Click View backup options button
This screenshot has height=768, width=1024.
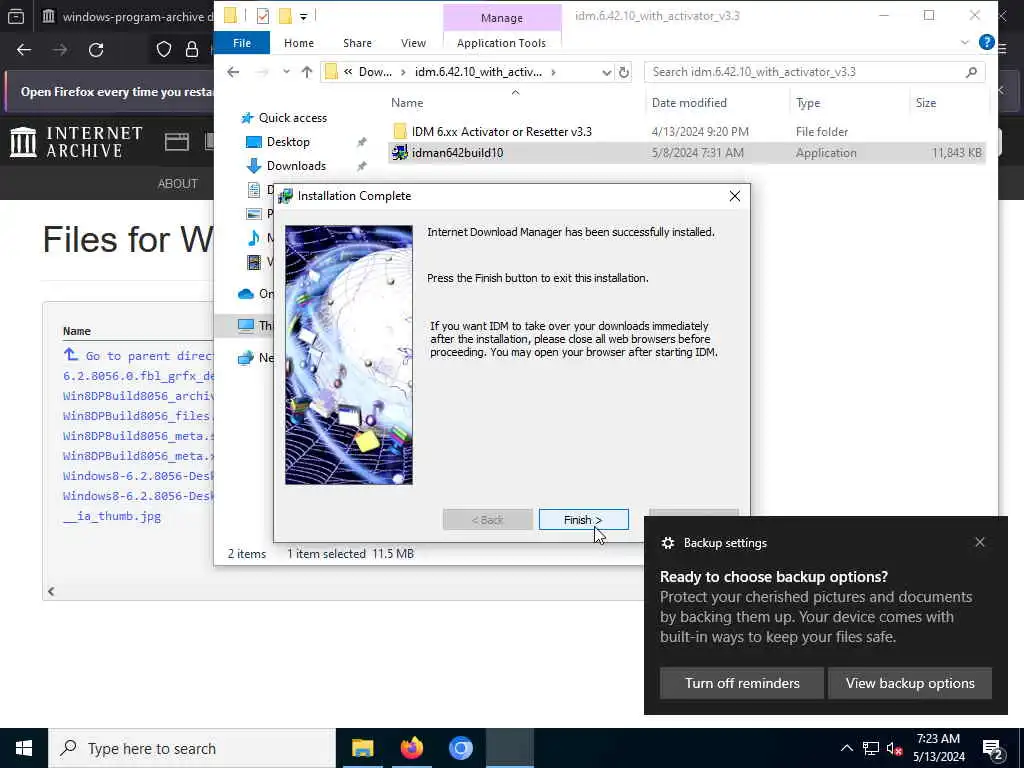910,683
